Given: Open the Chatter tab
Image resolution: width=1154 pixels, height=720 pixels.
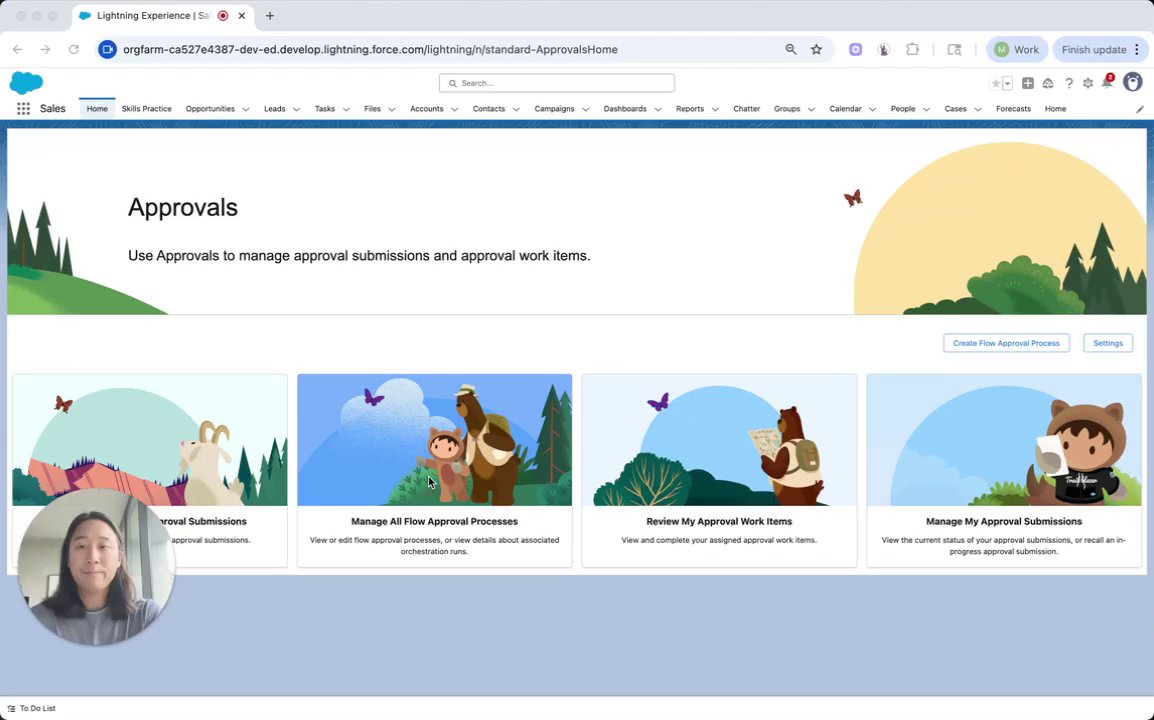Looking at the screenshot, I should (x=746, y=109).
